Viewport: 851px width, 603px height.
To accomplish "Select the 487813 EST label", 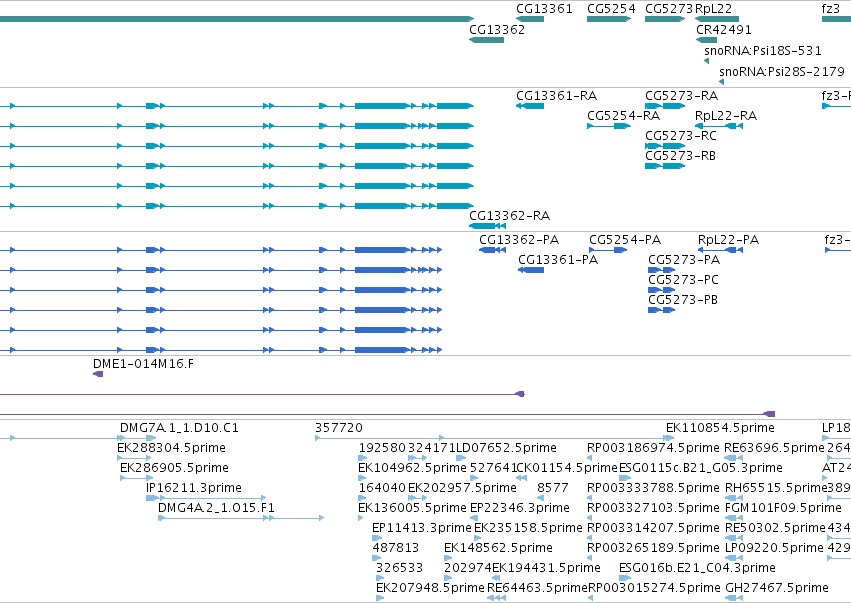I will [396, 548].
